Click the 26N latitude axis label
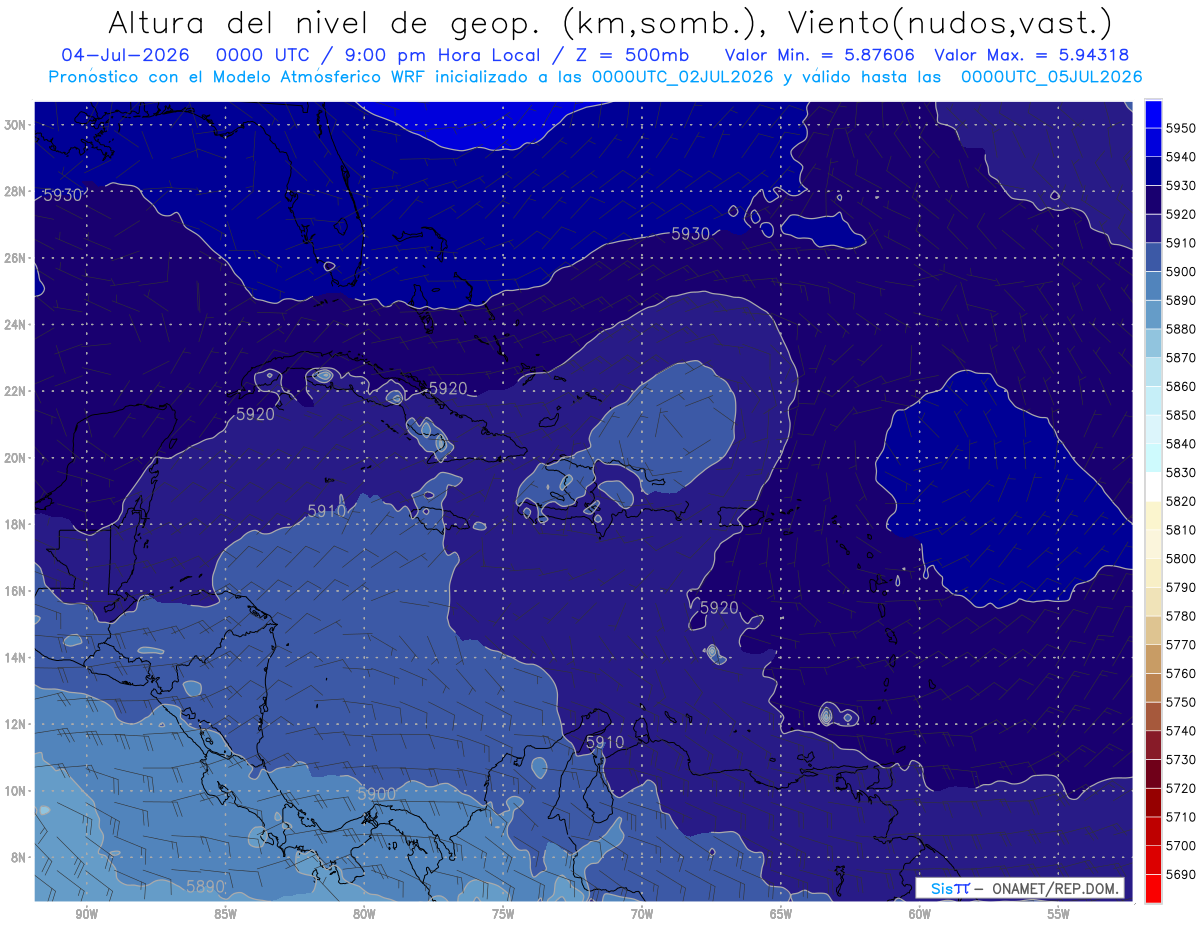1200x927 pixels. coord(16,258)
